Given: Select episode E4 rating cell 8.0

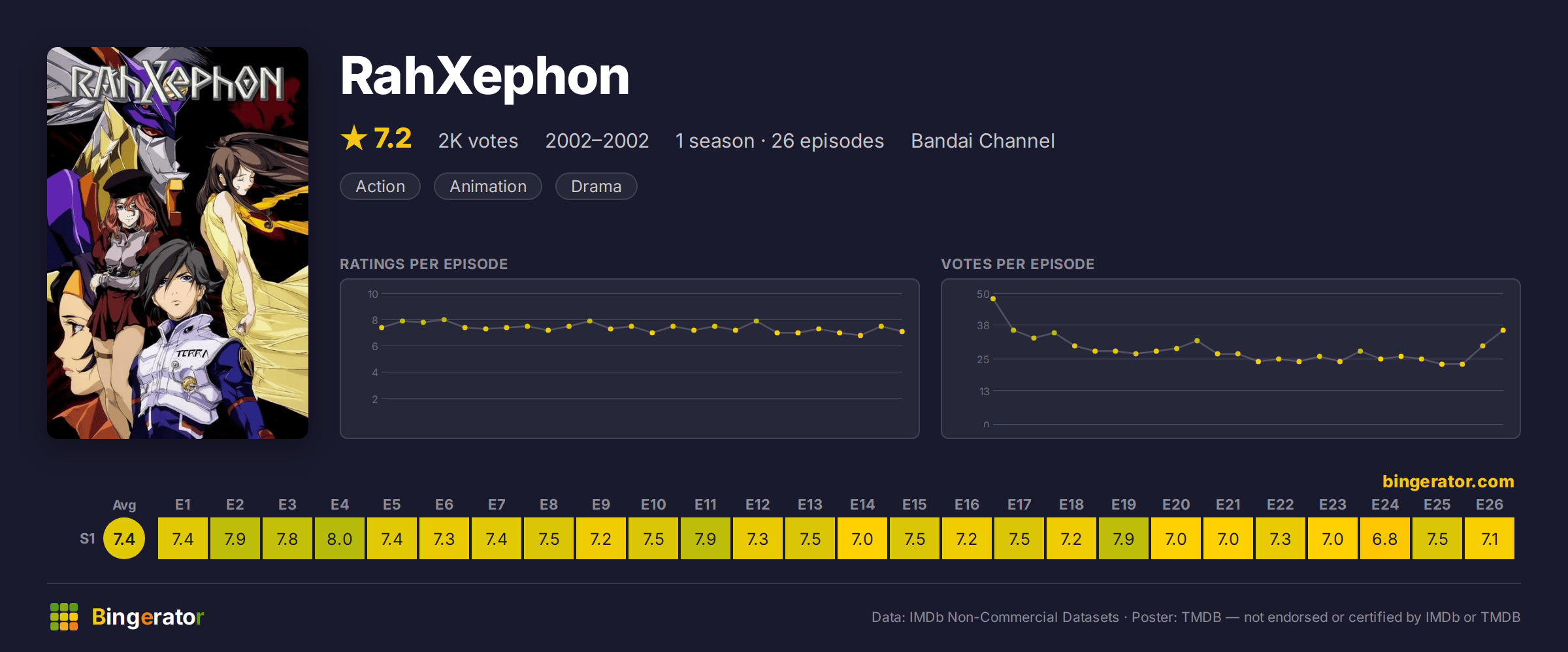Looking at the screenshot, I should [x=340, y=538].
